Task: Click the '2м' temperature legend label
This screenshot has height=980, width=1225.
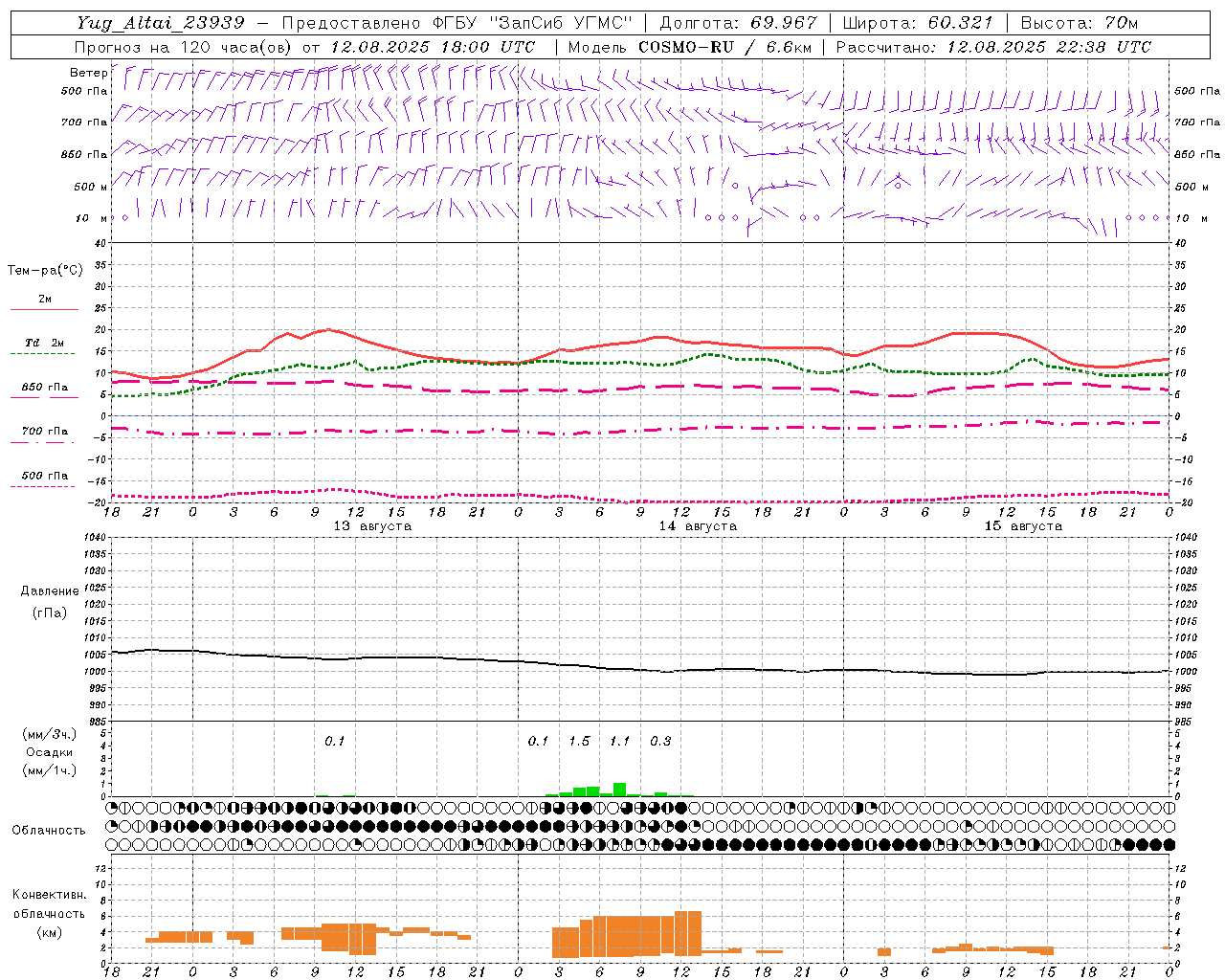Action: click(x=45, y=300)
